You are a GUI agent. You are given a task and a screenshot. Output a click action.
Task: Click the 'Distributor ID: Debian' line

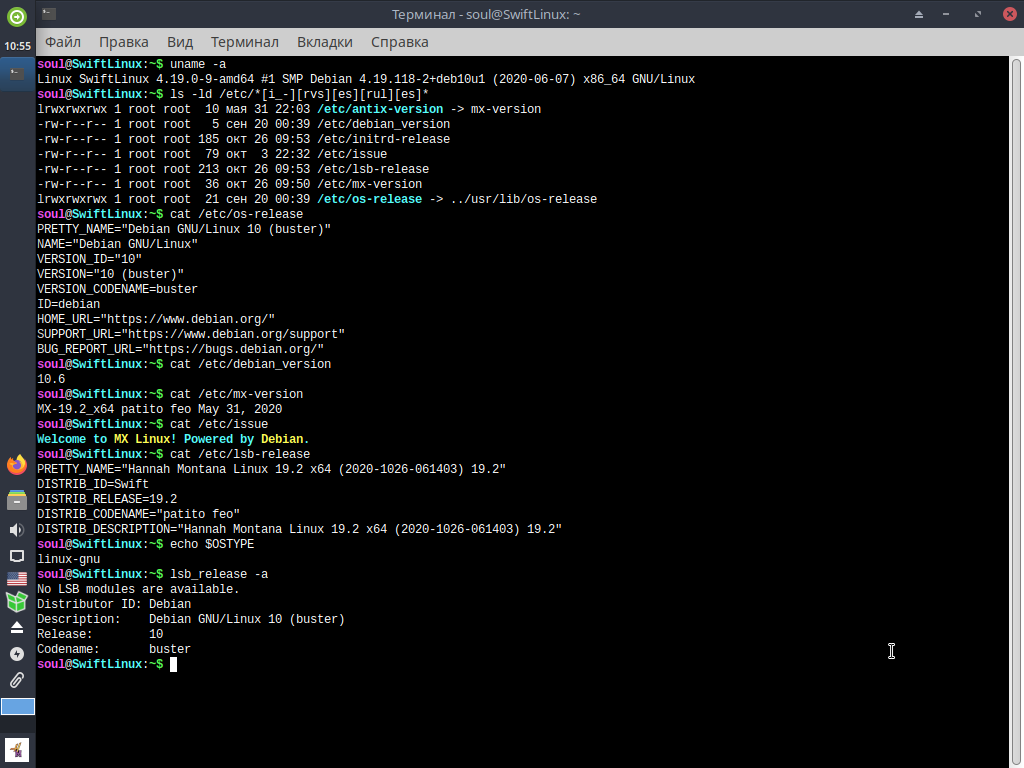114,605
